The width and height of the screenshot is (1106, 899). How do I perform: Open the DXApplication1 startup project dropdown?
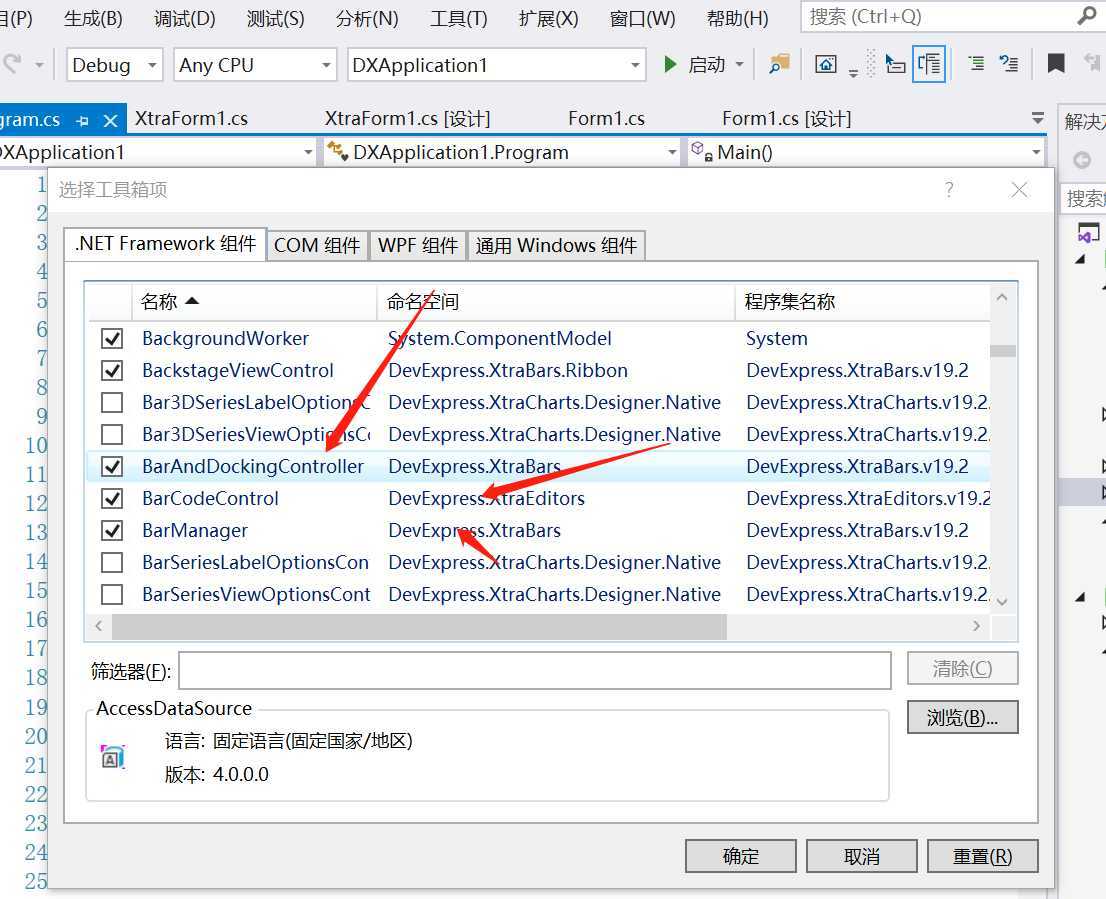[x=497, y=65]
